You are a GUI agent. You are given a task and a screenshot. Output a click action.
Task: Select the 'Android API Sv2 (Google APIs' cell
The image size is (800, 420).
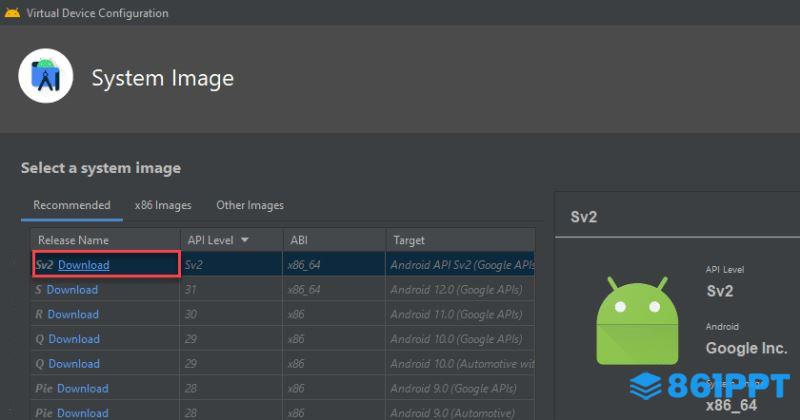(x=460, y=264)
